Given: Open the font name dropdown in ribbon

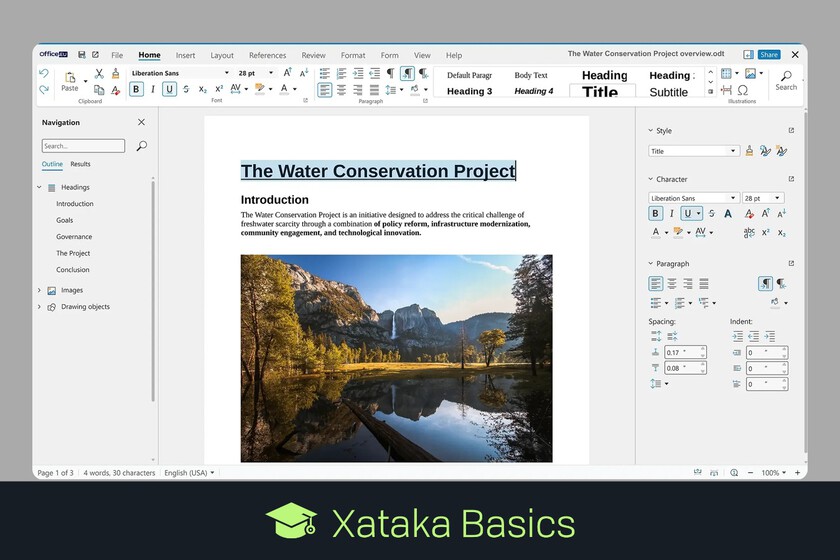Looking at the screenshot, I should coord(227,73).
